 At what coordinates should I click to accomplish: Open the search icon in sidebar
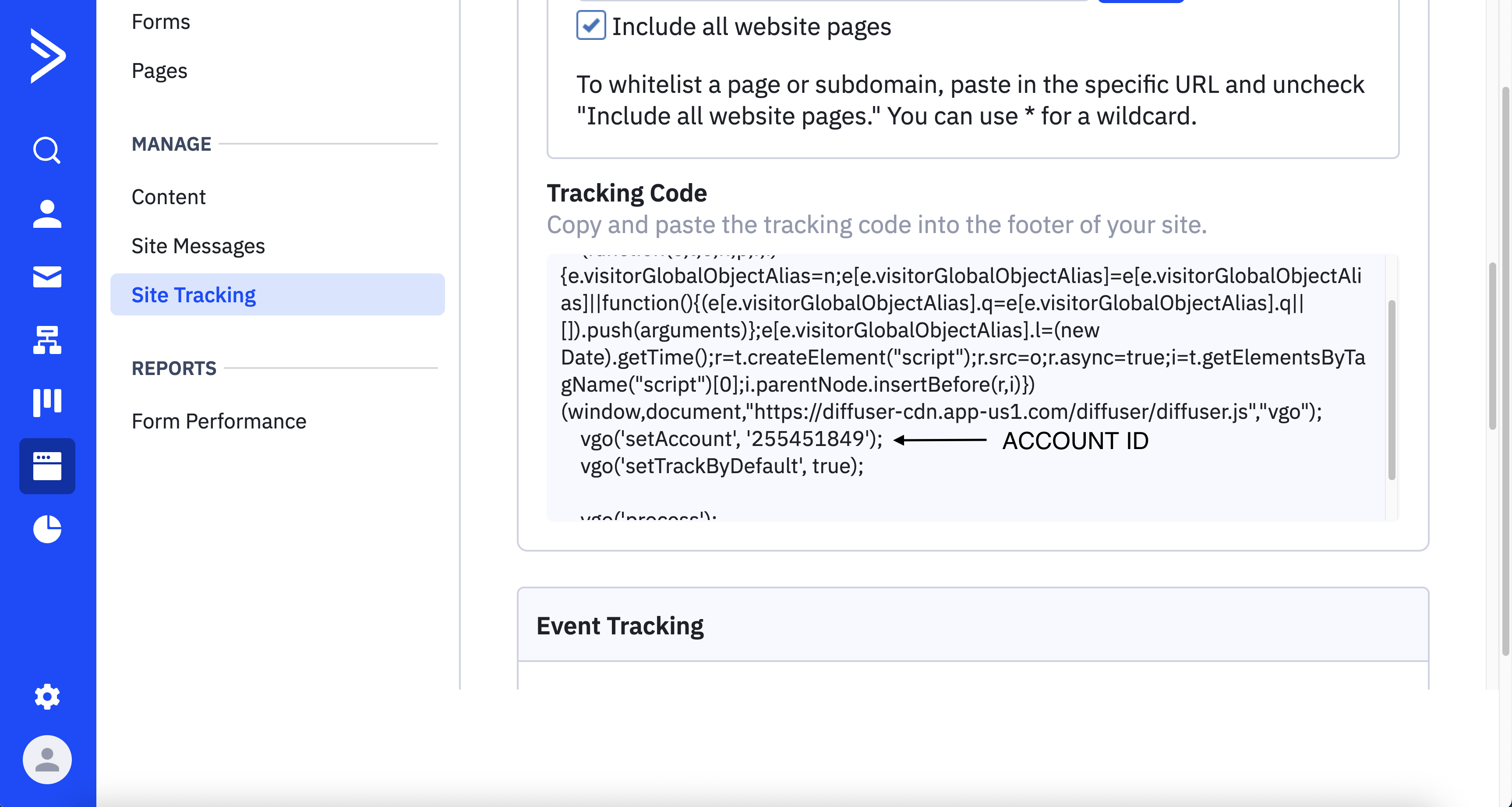pyautogui.click(x=47, y=150)
